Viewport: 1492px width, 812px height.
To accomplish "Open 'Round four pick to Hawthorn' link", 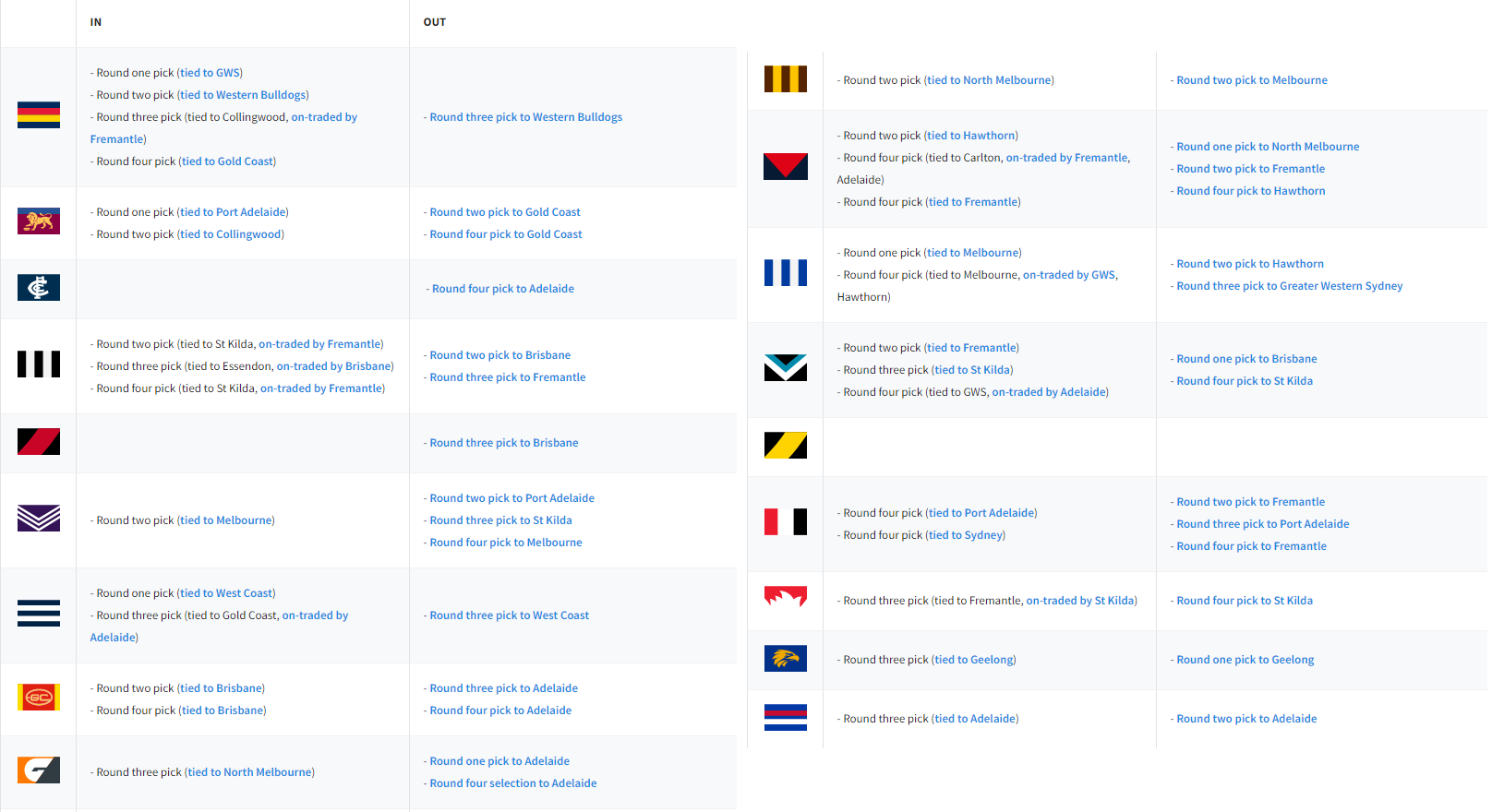I will 1251,191.
